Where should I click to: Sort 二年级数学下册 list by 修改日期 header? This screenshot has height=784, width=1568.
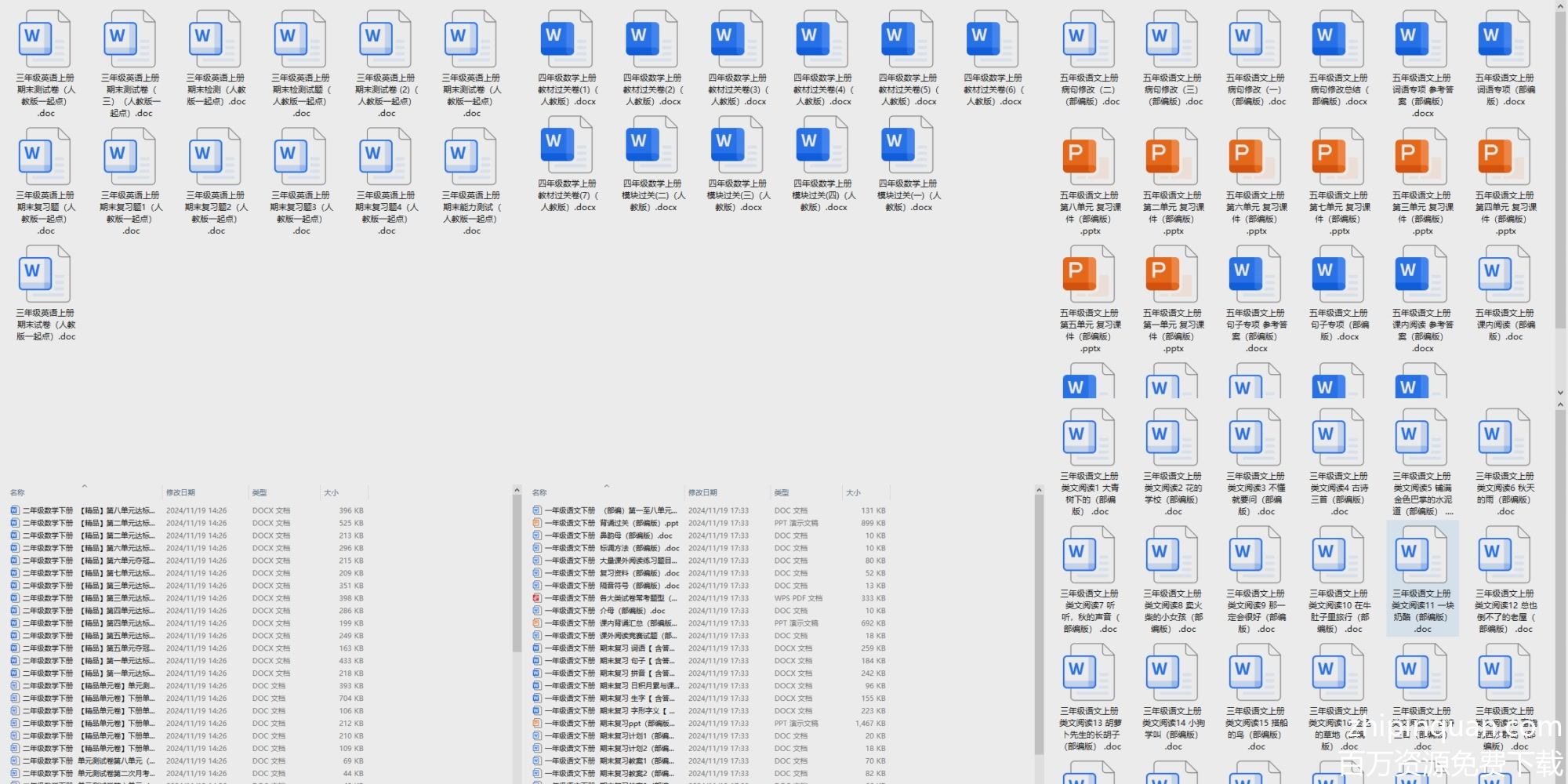[180, 492]
